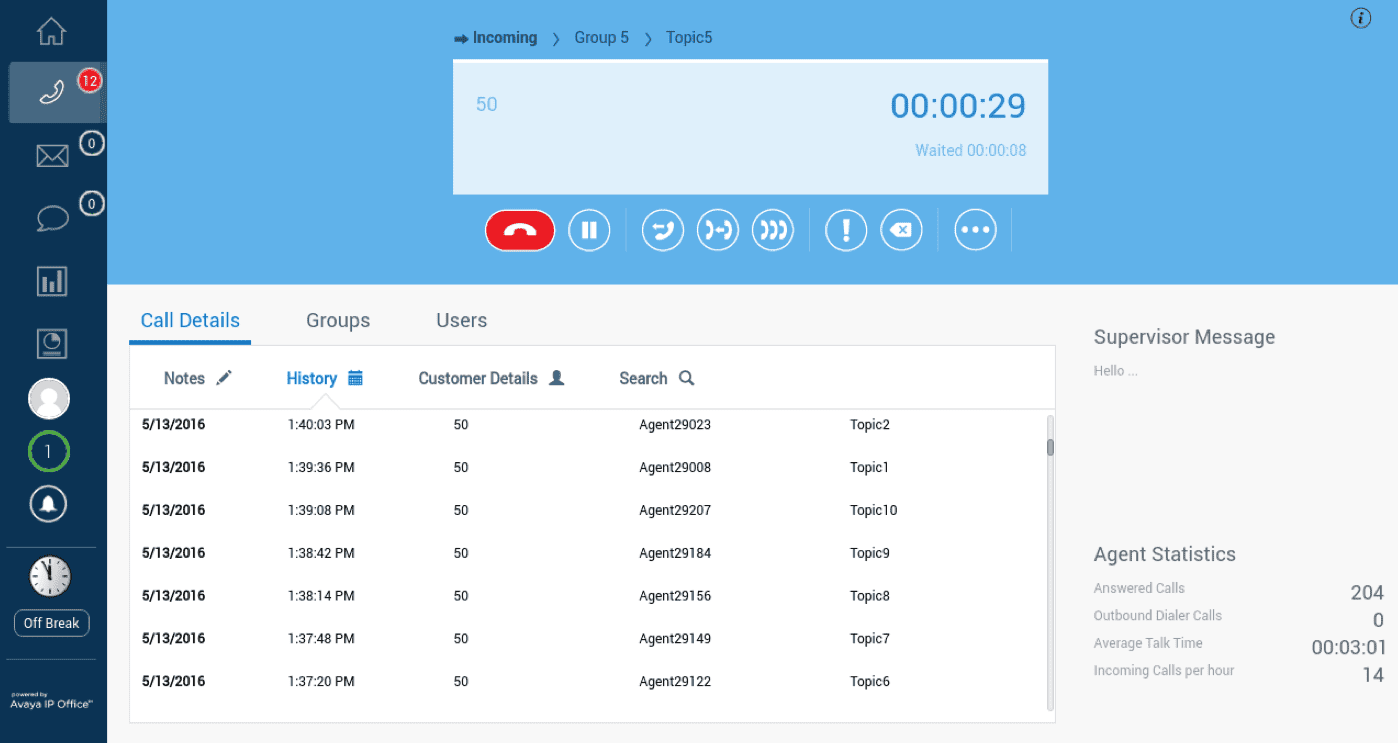Flag the call with the exclamation icon
The width and height of the screenshot is (1398, 743).
[x=845, y=230]
